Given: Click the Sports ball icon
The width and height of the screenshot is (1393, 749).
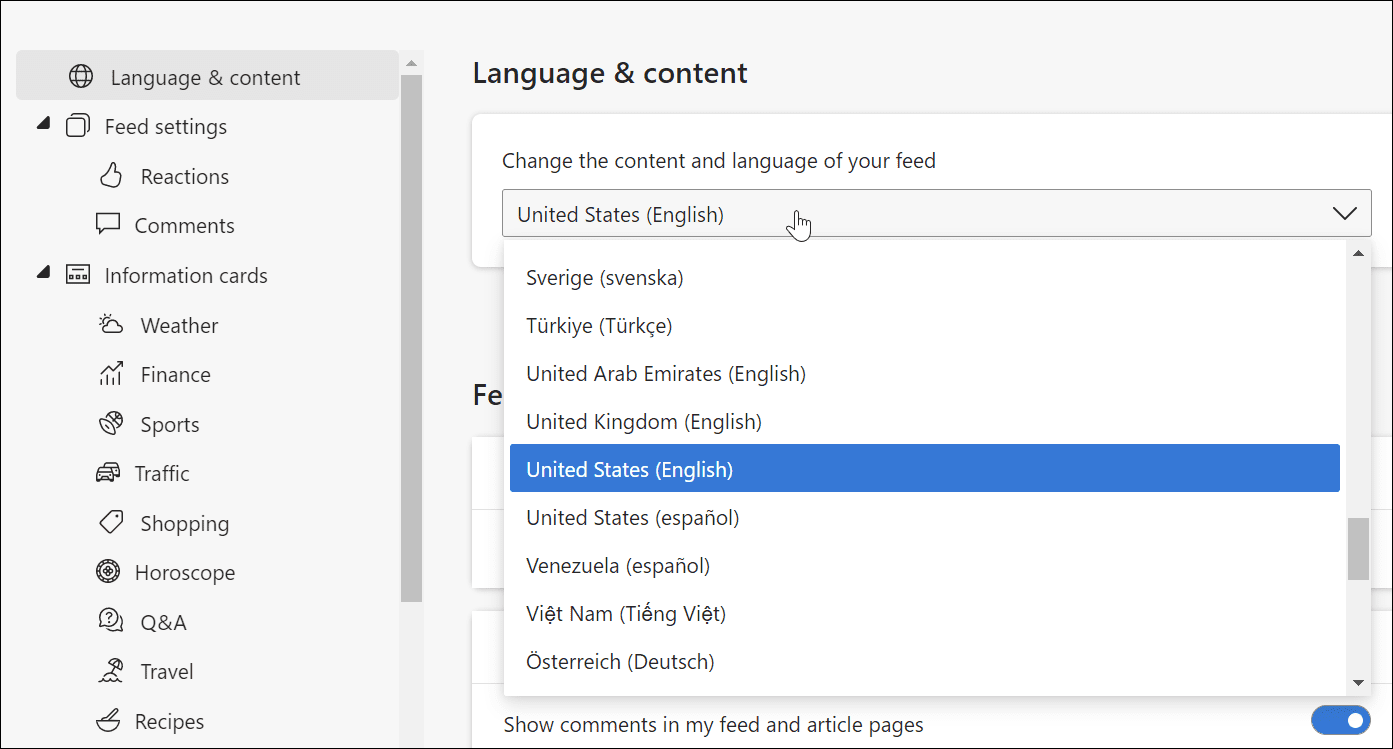Looking at the screenshot, I should click(110, 423).
